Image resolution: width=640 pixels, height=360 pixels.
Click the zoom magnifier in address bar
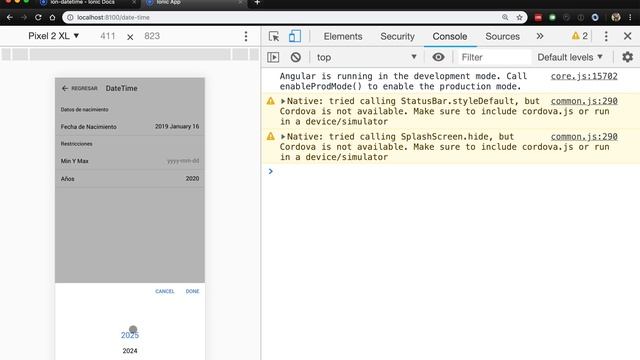tap(505, 17)
